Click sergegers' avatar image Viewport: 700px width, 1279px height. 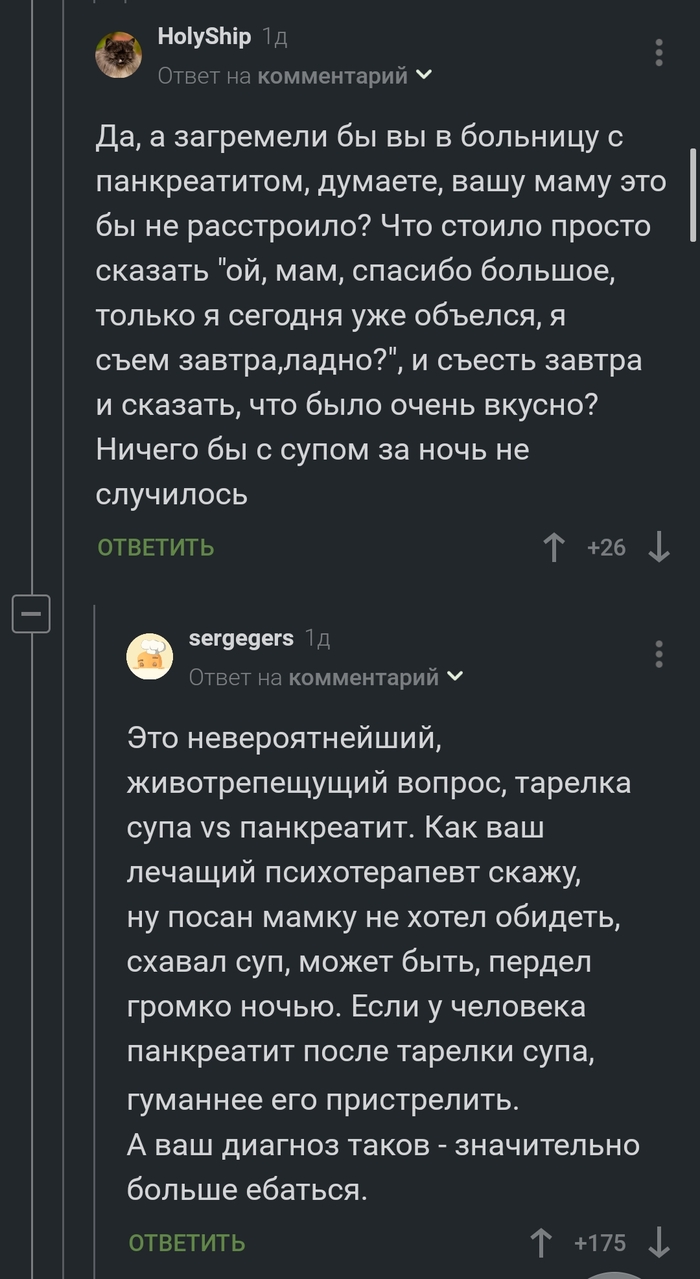[x=150, y=656]
